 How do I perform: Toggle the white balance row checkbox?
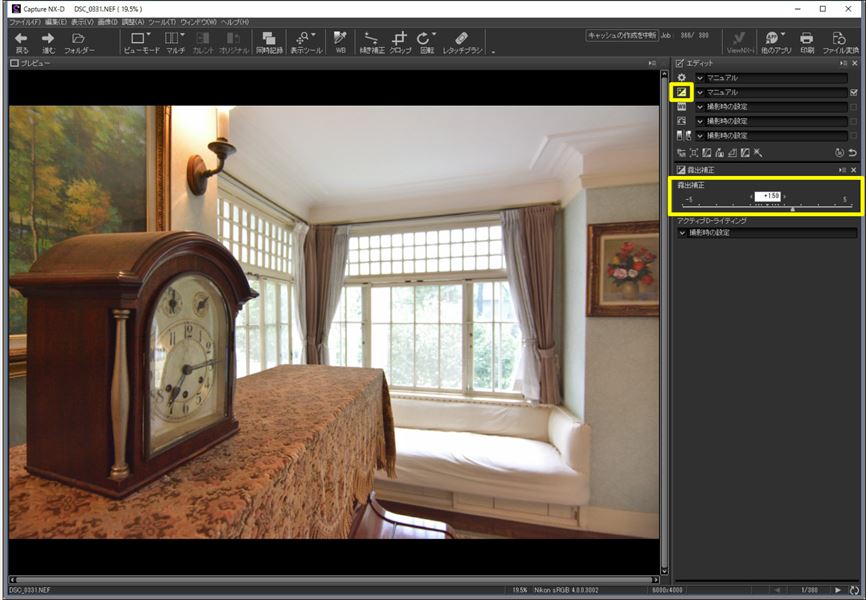coord(854,107)
